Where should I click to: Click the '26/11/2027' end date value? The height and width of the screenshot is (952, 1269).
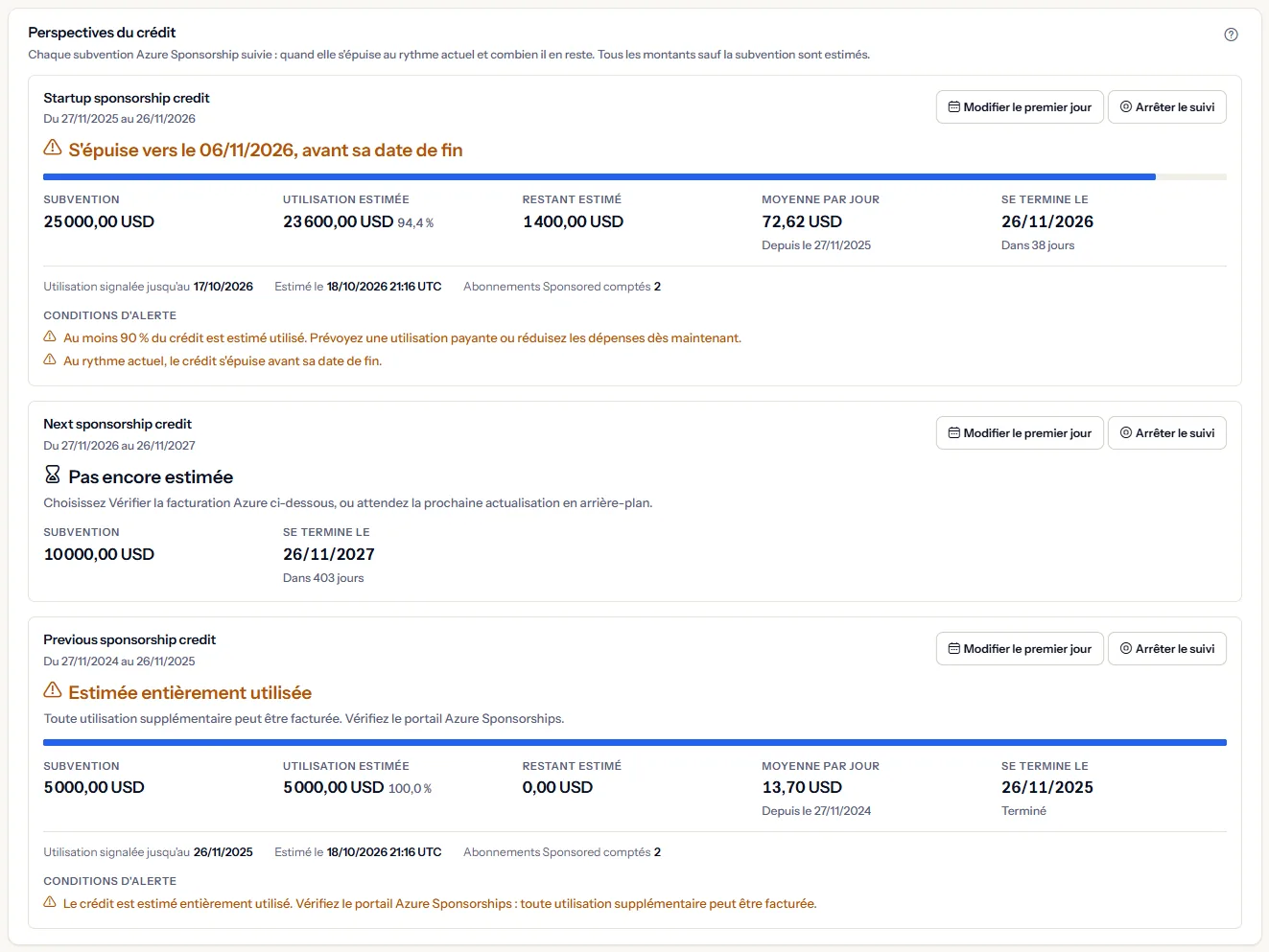click(x=329, y=554)
